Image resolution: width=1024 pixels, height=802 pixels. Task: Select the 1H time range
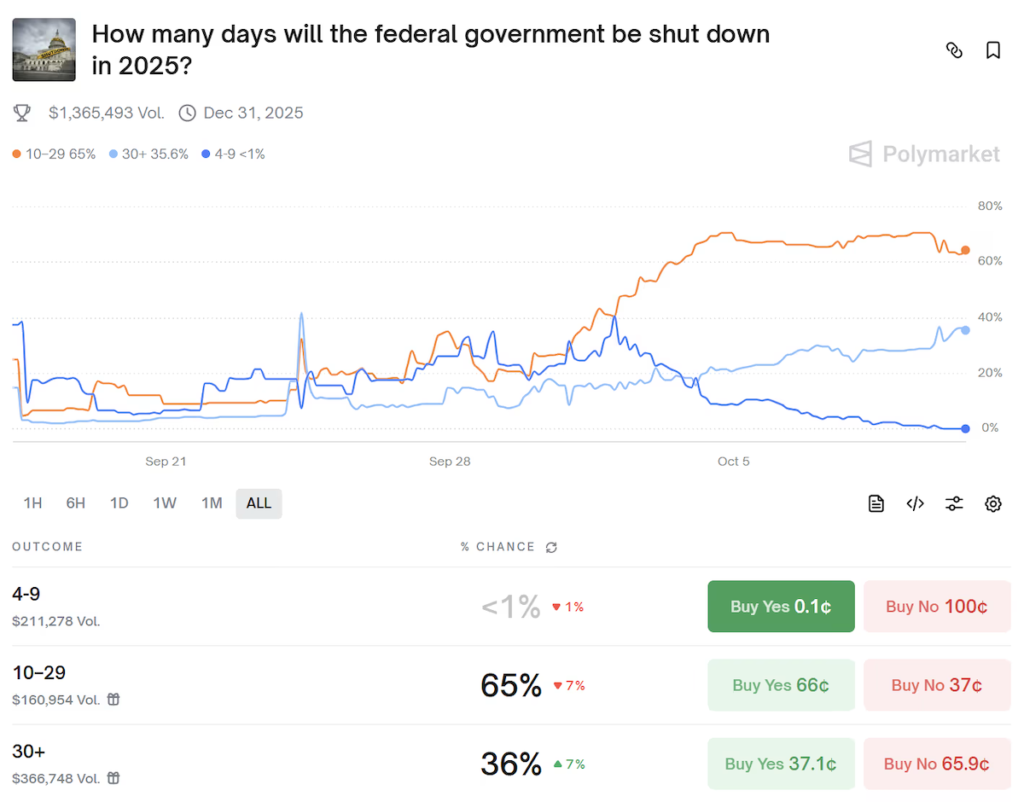click(32, 503)
